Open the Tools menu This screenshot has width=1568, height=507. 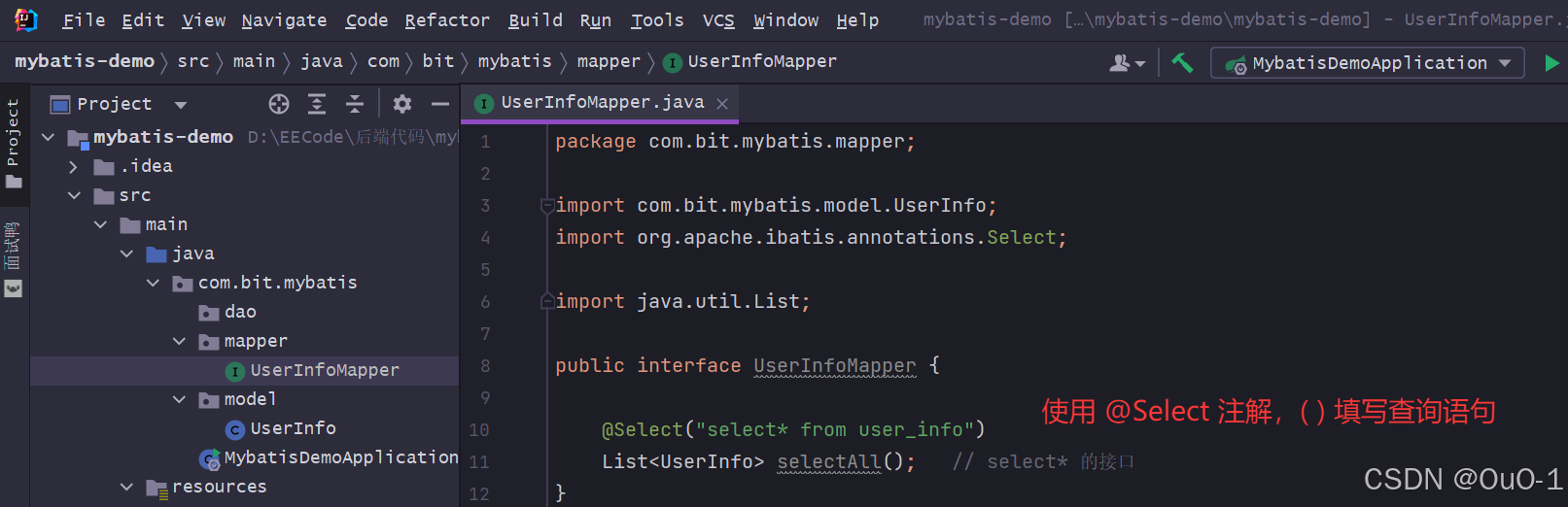pyautogui.click(x=657, y=20)
